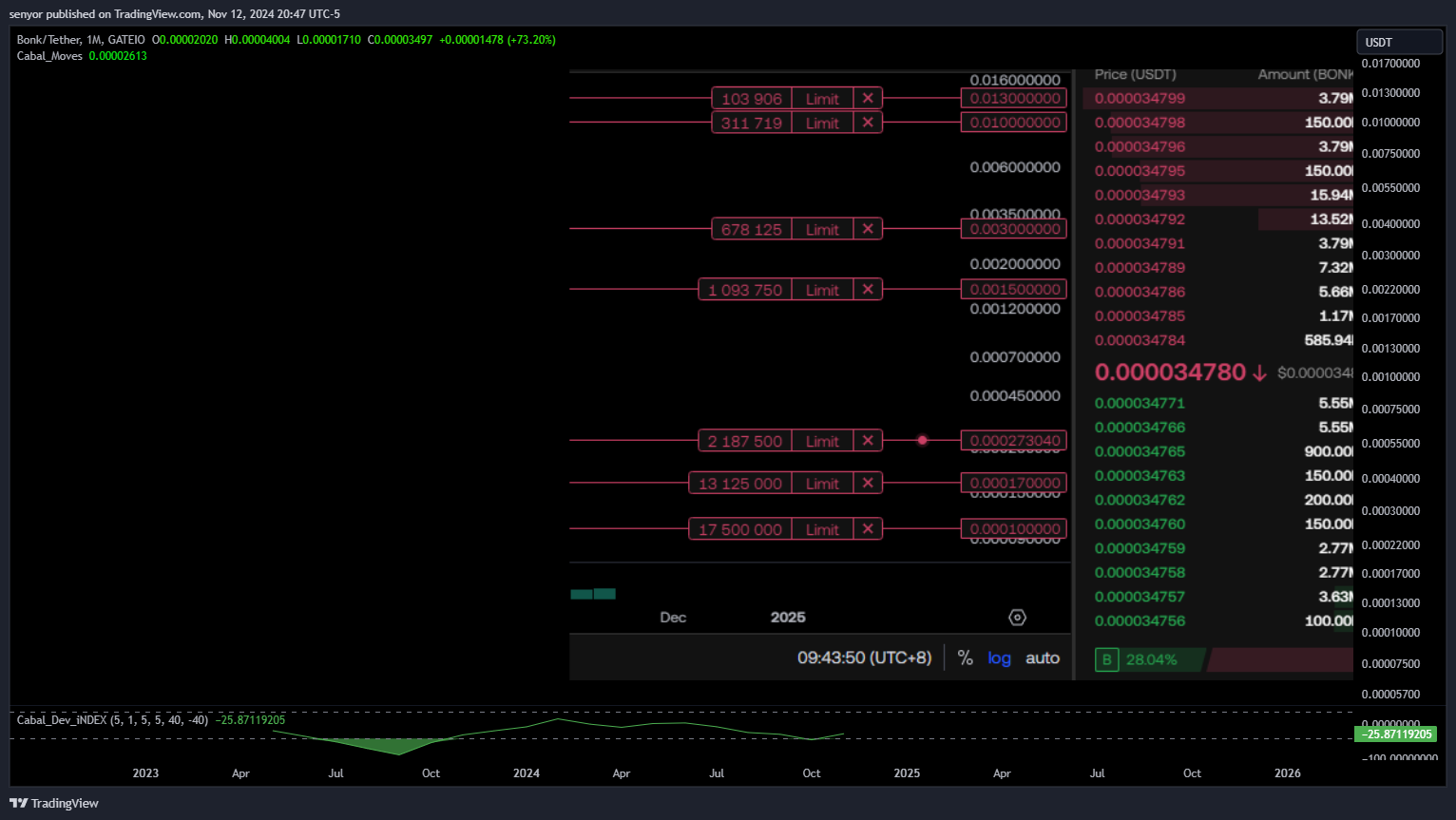Click the 0.000100000 order price tag
This screenshot has width=1456, height=820.
(1014, 529)
